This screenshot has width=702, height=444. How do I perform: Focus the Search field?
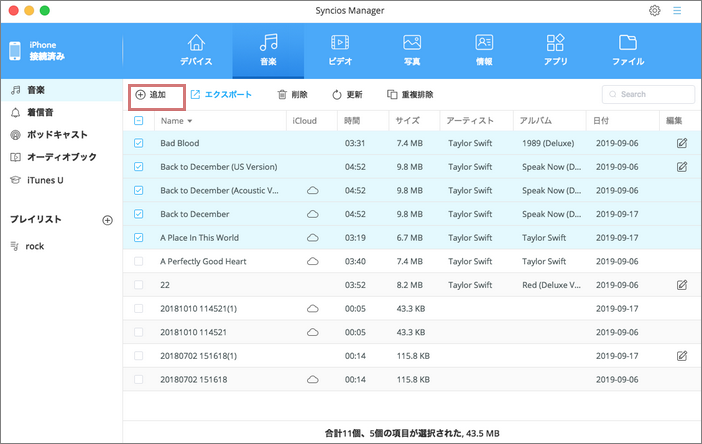(x=648, y=94)
